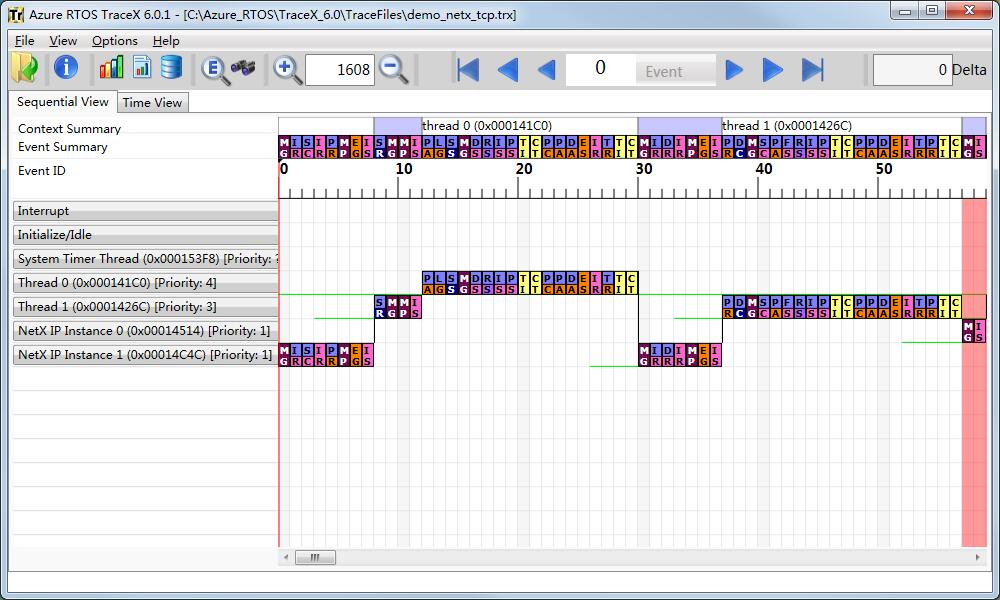
Task: Click the MG event in NetX IP Instance 0 row
Action: (x=968, y=331)
